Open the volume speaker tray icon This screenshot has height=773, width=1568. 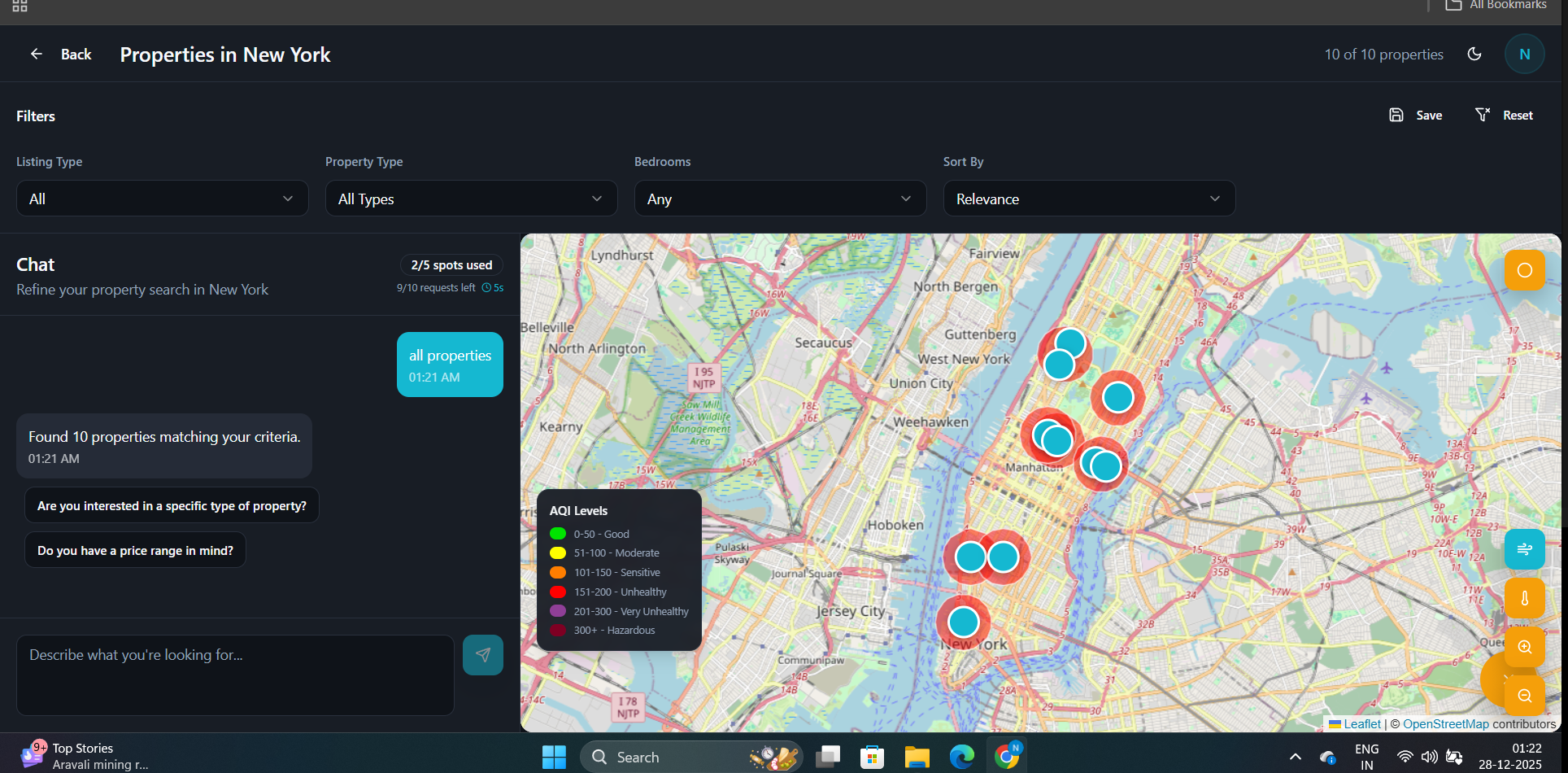tap(1429, 757)
